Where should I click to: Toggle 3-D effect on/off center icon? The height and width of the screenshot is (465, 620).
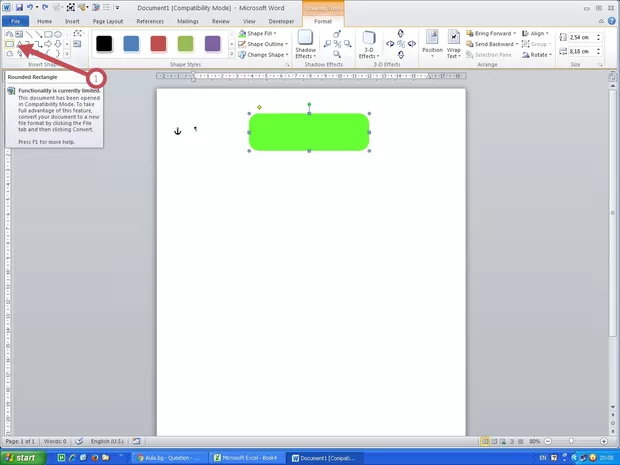click(x=401, y=44)
